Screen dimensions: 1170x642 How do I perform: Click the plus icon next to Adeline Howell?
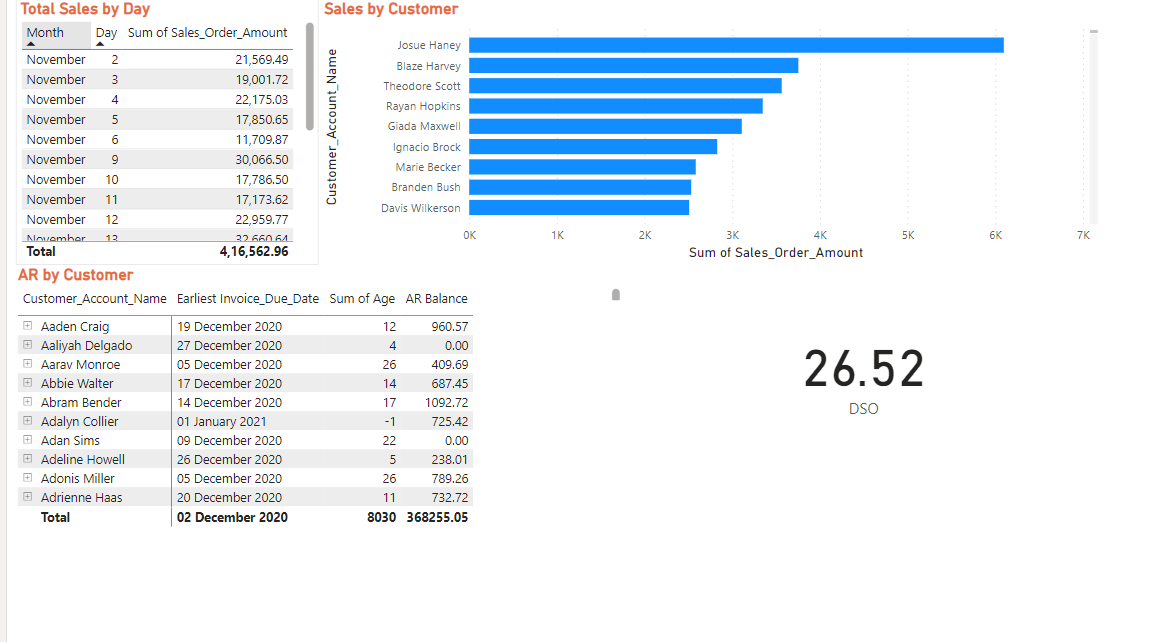27,459
